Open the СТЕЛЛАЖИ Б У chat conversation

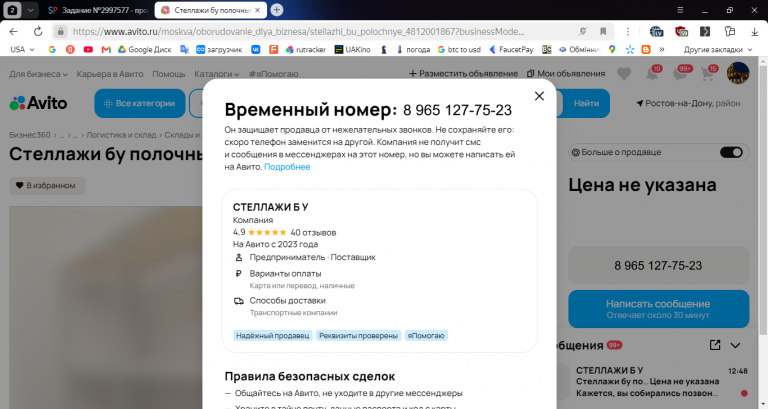tap(656, 382)
